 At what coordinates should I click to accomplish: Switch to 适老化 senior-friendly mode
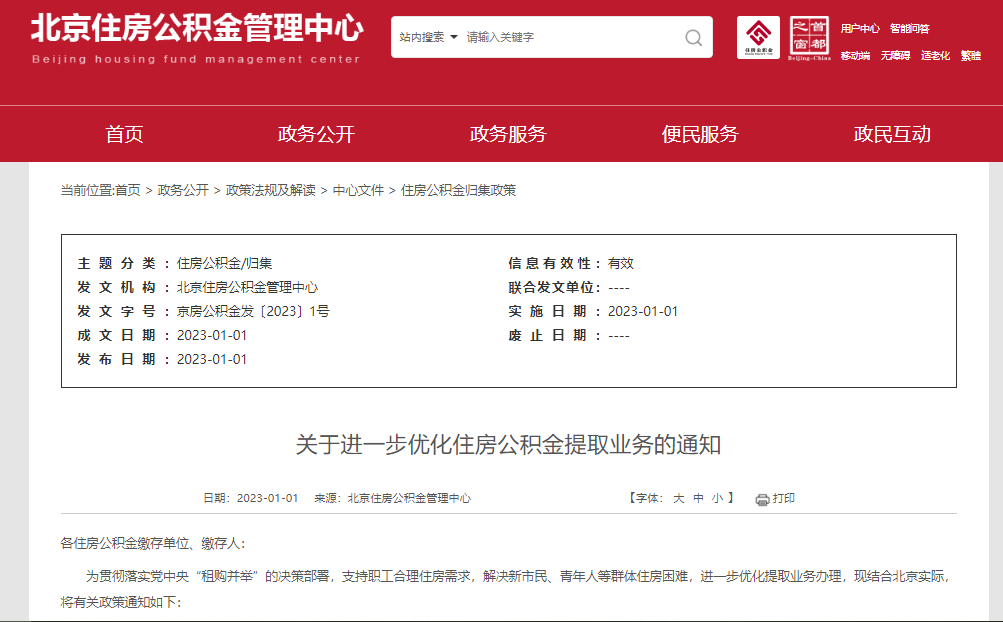[935, 56]
